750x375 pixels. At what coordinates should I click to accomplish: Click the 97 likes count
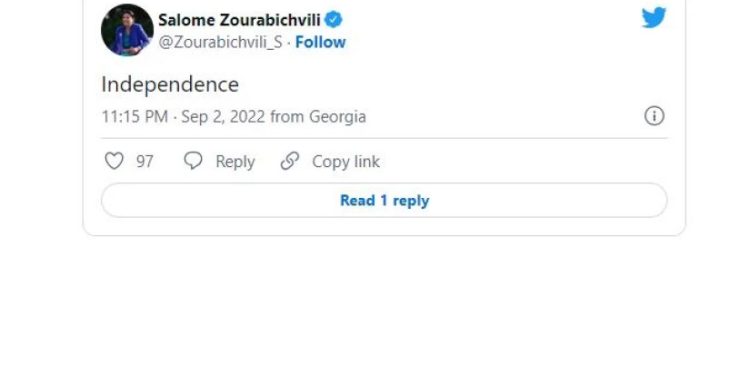click(x=144, y=162)
